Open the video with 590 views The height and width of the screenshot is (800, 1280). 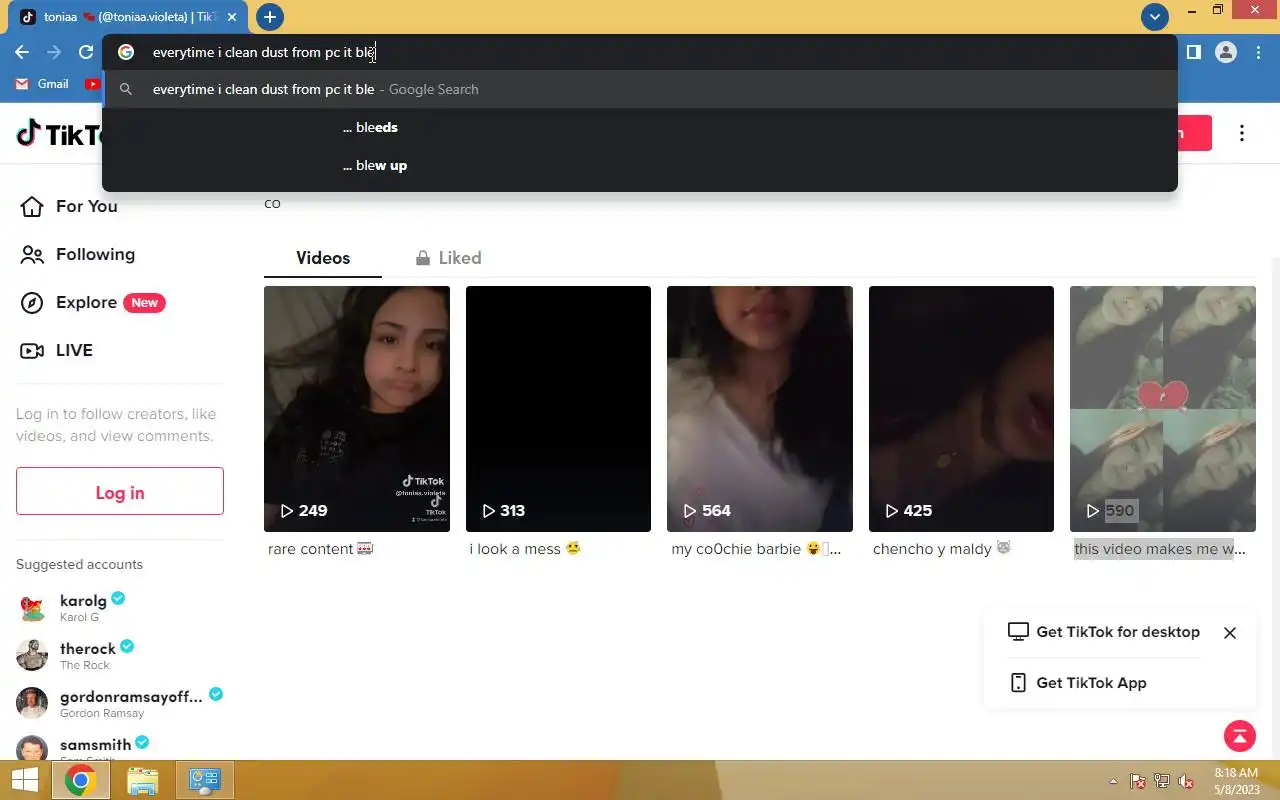point(1163,408)
